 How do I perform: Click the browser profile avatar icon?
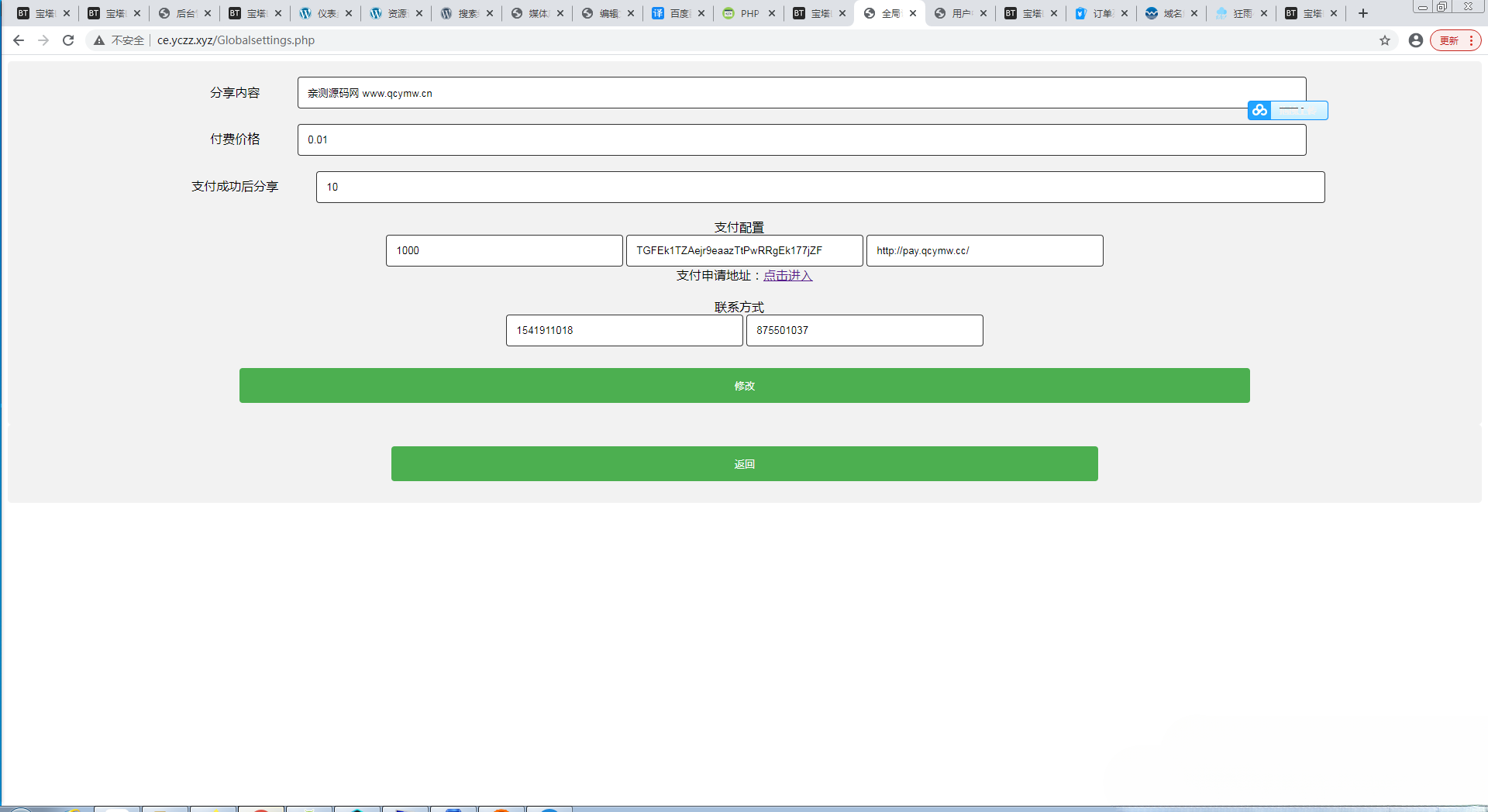1415,40
